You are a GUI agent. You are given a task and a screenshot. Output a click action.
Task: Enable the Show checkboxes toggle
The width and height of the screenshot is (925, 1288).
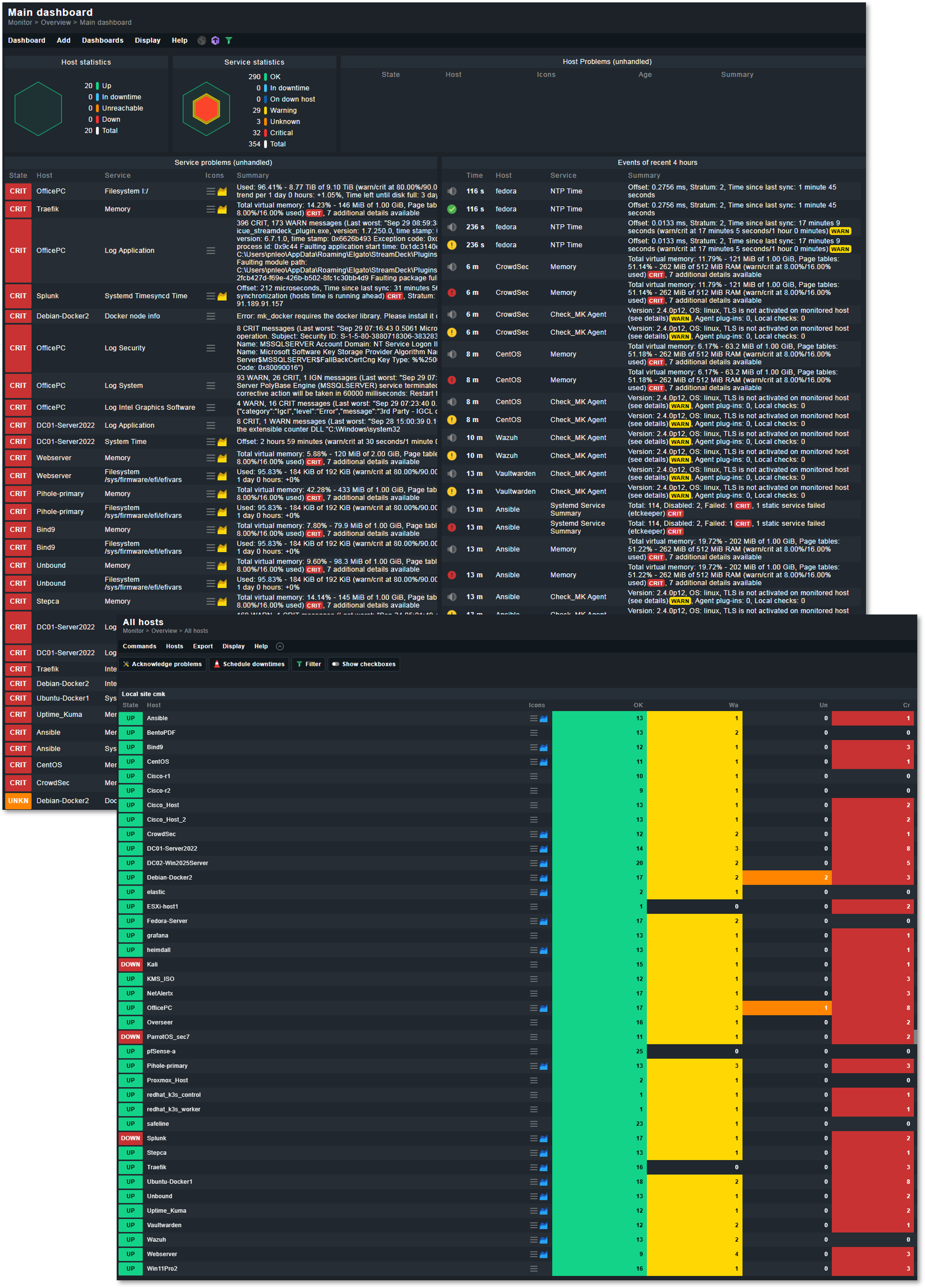(x=363, y=664)
